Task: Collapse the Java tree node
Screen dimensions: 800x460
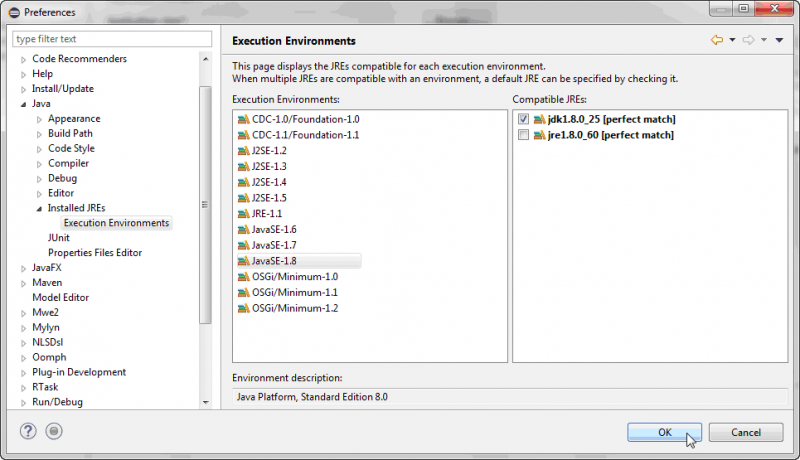Action: 23,104
